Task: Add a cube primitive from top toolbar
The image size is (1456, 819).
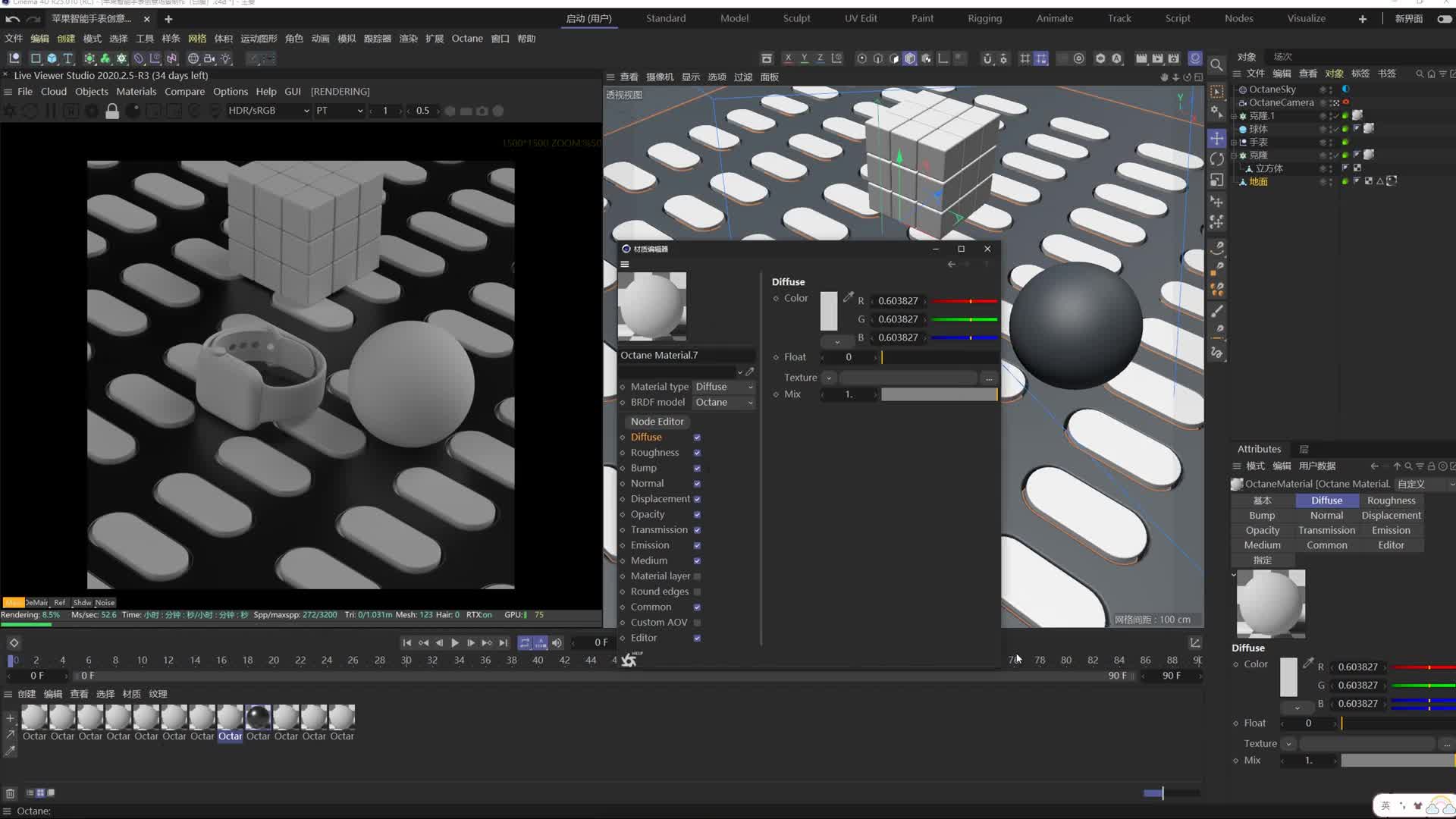Action: click(x=52, y=58)
